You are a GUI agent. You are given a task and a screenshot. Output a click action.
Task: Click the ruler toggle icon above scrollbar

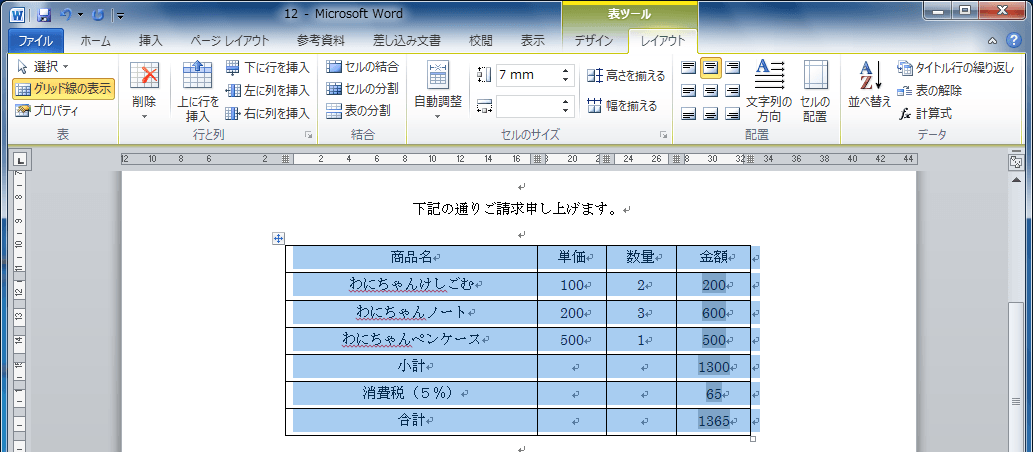pos(1015,160)
